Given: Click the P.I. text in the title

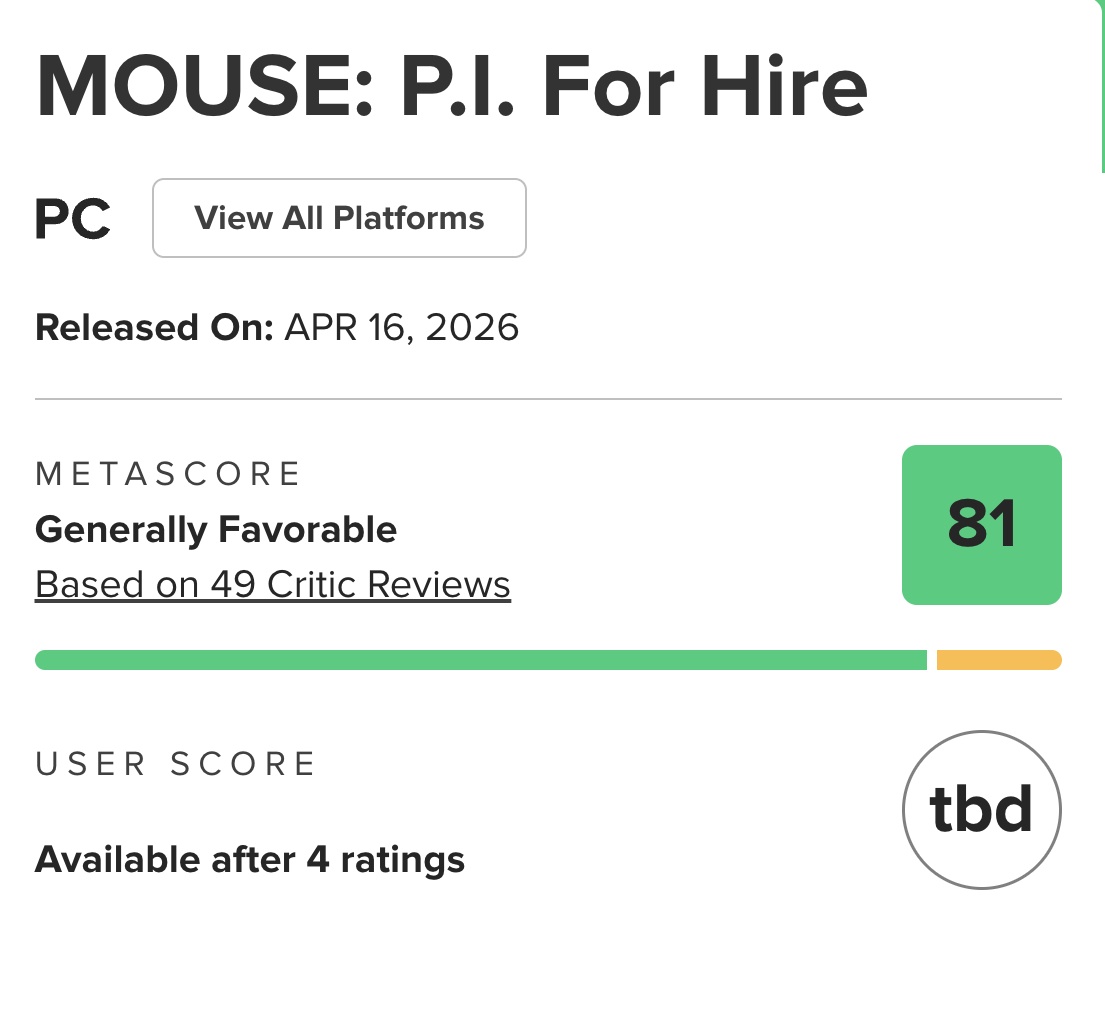Looking at the screenshot, I should 458,87.
